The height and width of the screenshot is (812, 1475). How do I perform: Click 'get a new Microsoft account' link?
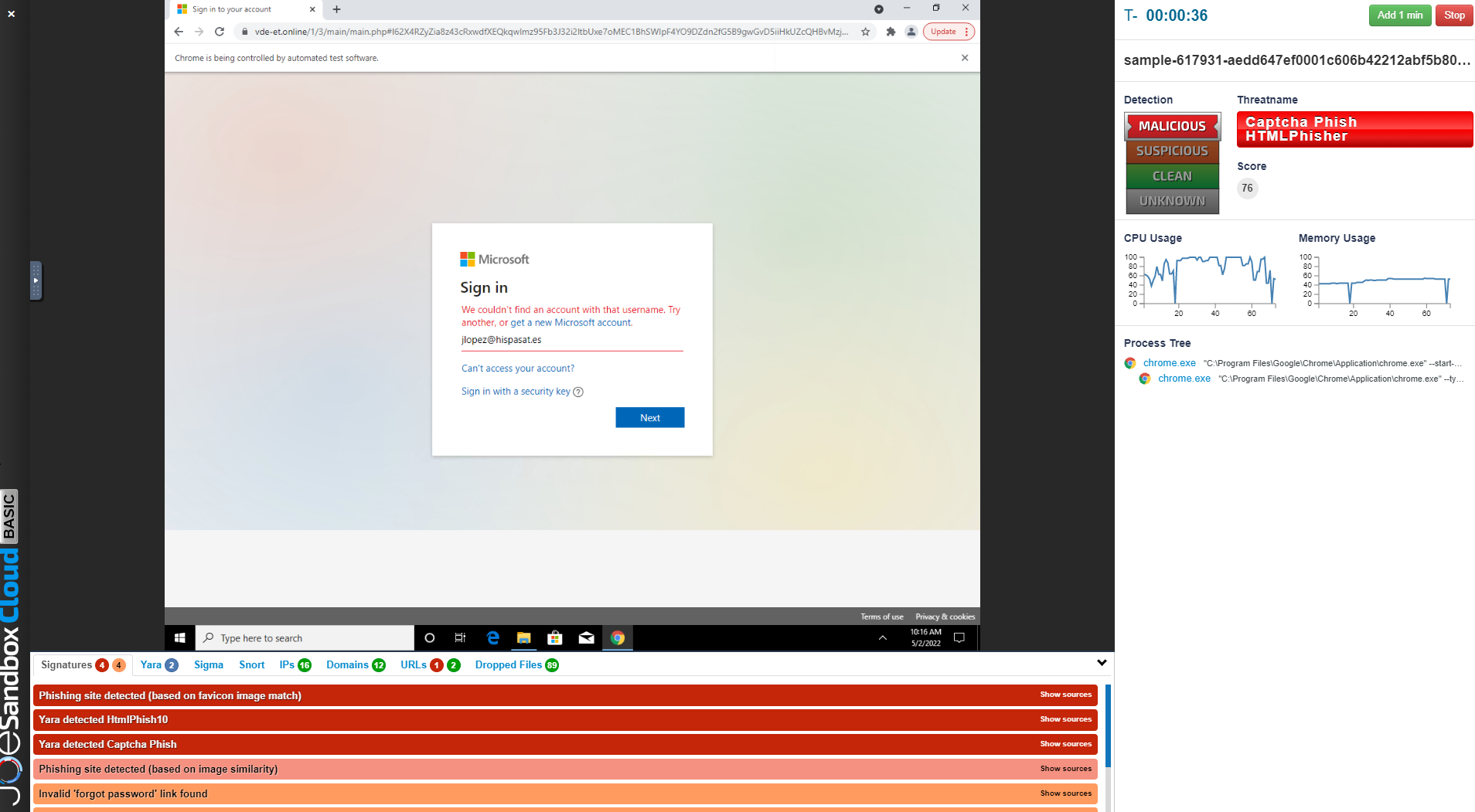pyautogui.click(x=571, y=323)
